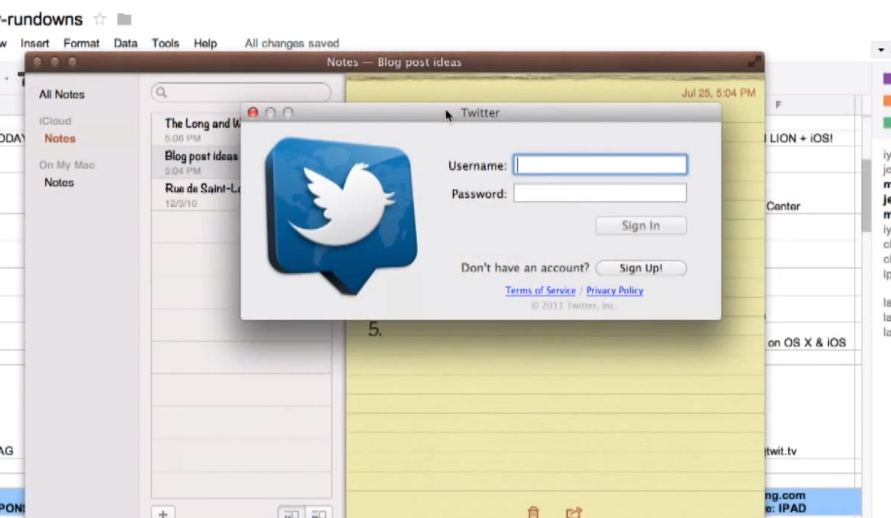Viewport: 891px width, 518px height.
Task: Open the Tools menu in spreadsheet
Action: 165,43
